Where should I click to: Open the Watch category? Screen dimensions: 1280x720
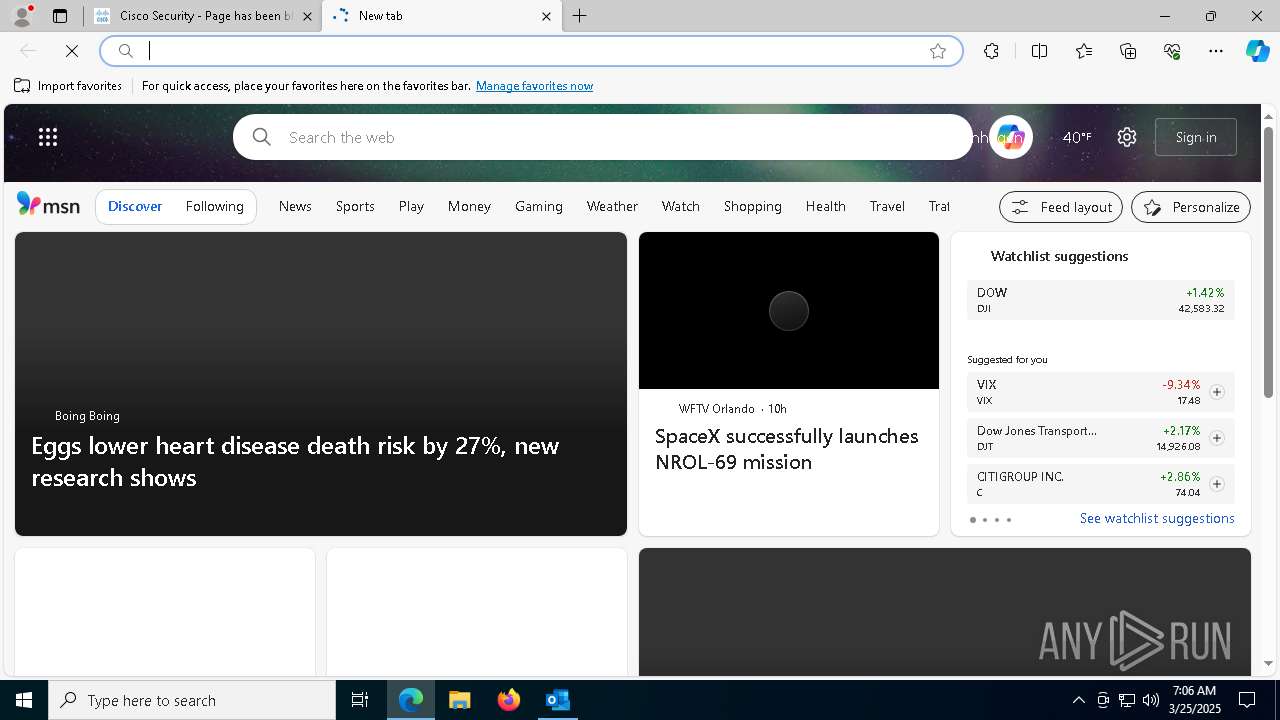tap(681, 206)
